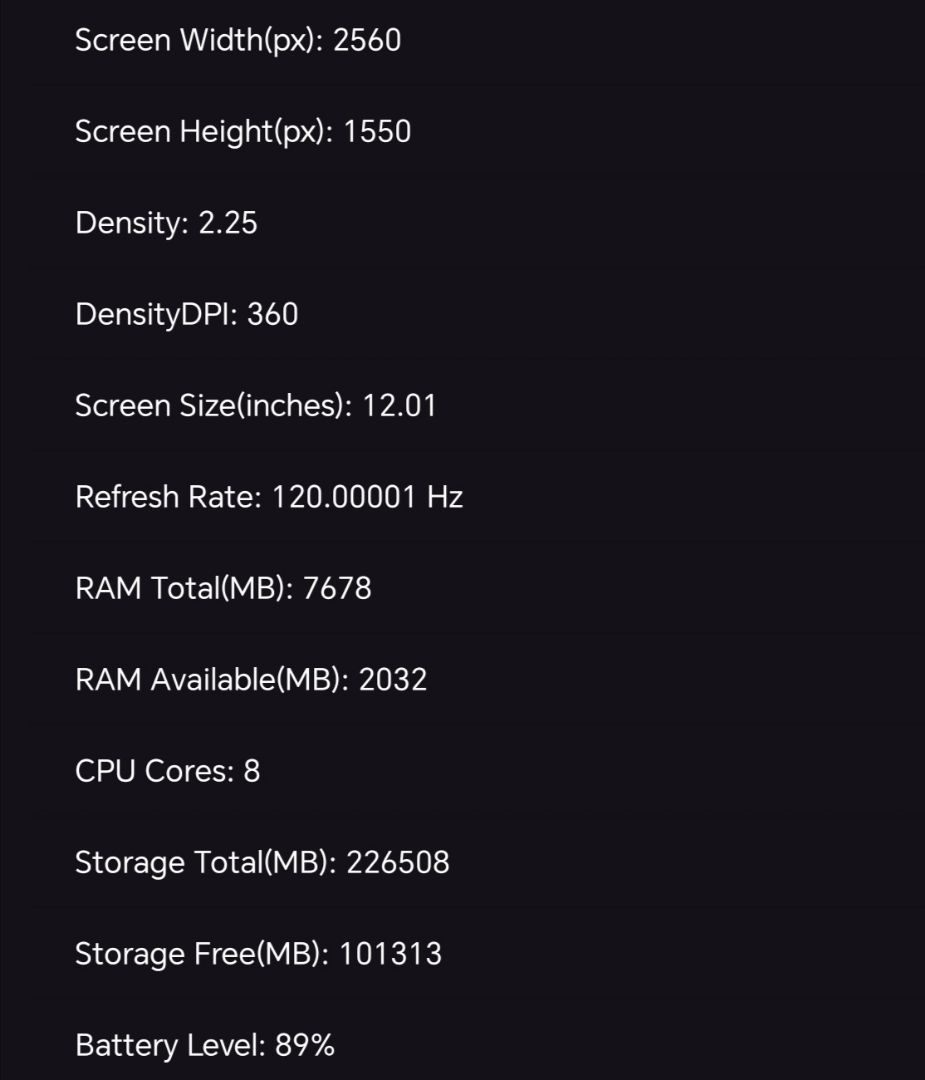
Task: Click the Density label text
Action: pyautogui.click(x=130, y=223)
